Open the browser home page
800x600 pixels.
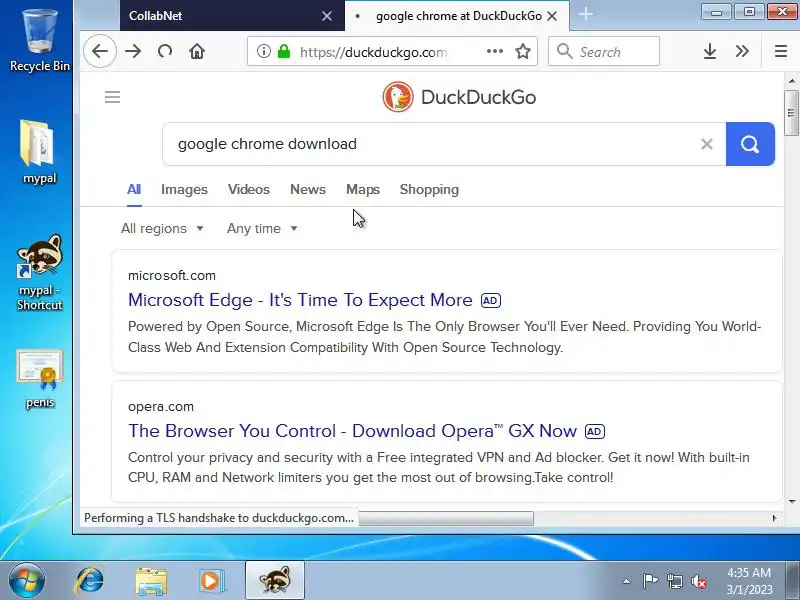pyautogui.click(x=197, y=51)
